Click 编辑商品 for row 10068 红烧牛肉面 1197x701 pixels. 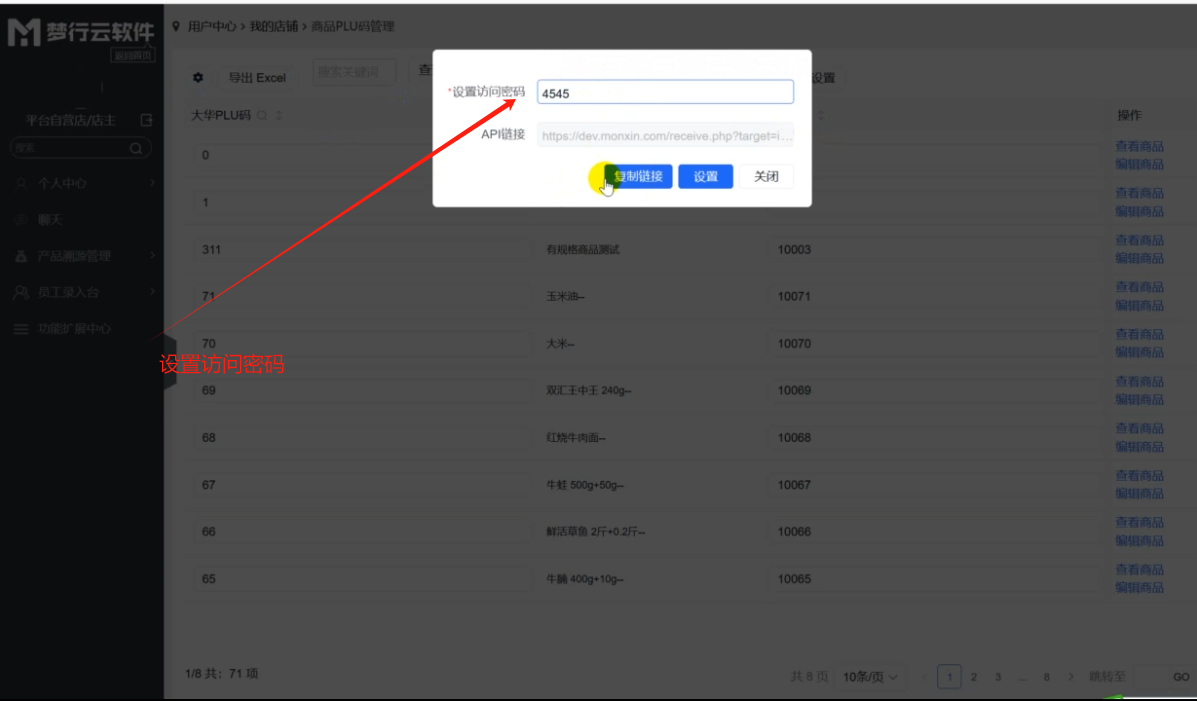1139,446
